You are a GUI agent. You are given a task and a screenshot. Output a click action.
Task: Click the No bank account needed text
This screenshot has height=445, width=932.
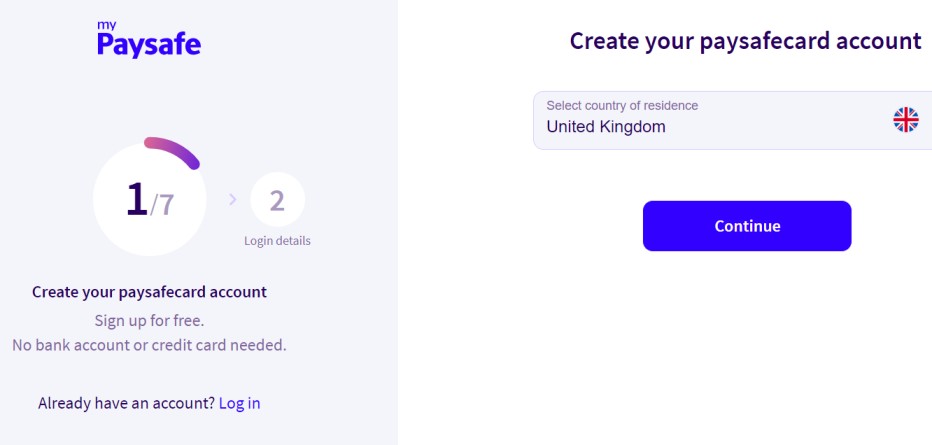pos(149,345)
